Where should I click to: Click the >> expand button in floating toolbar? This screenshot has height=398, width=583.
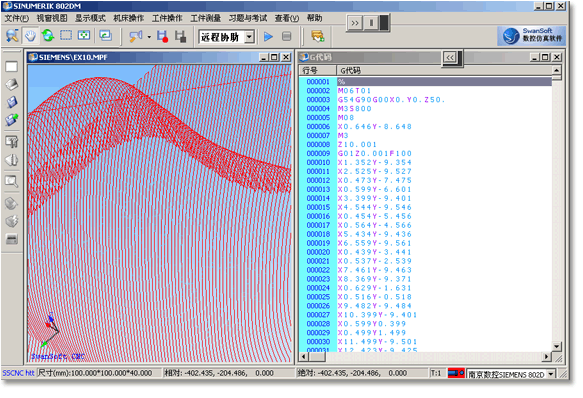tap(355, 23)
